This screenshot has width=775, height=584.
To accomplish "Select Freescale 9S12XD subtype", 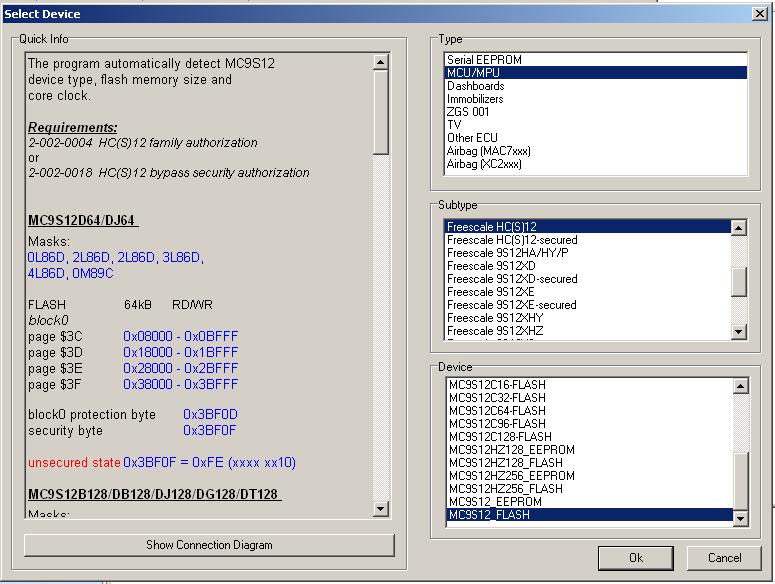I will [x=588, y=266].
